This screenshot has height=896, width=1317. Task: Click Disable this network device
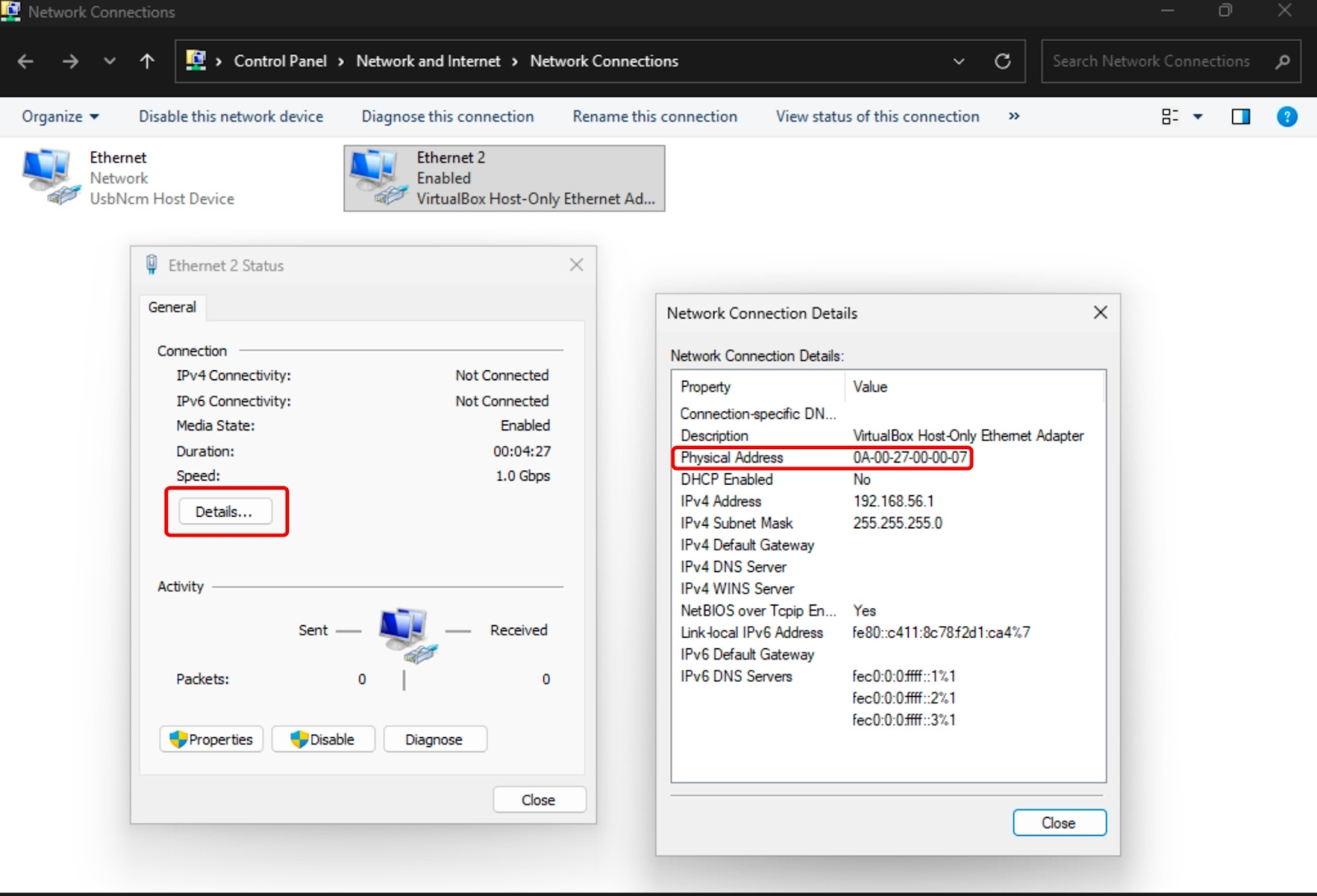230,117
